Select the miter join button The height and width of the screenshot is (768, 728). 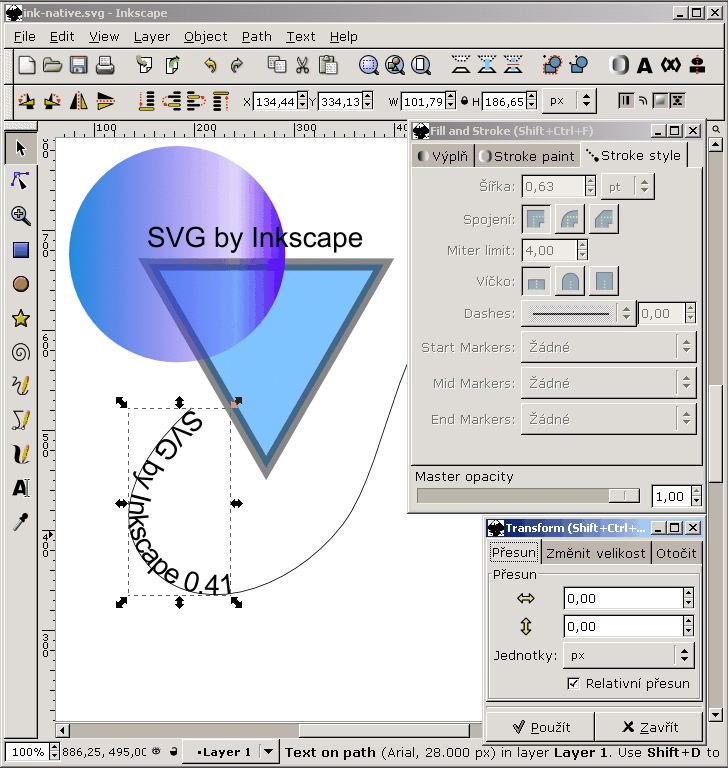click(x=536, y=219)
